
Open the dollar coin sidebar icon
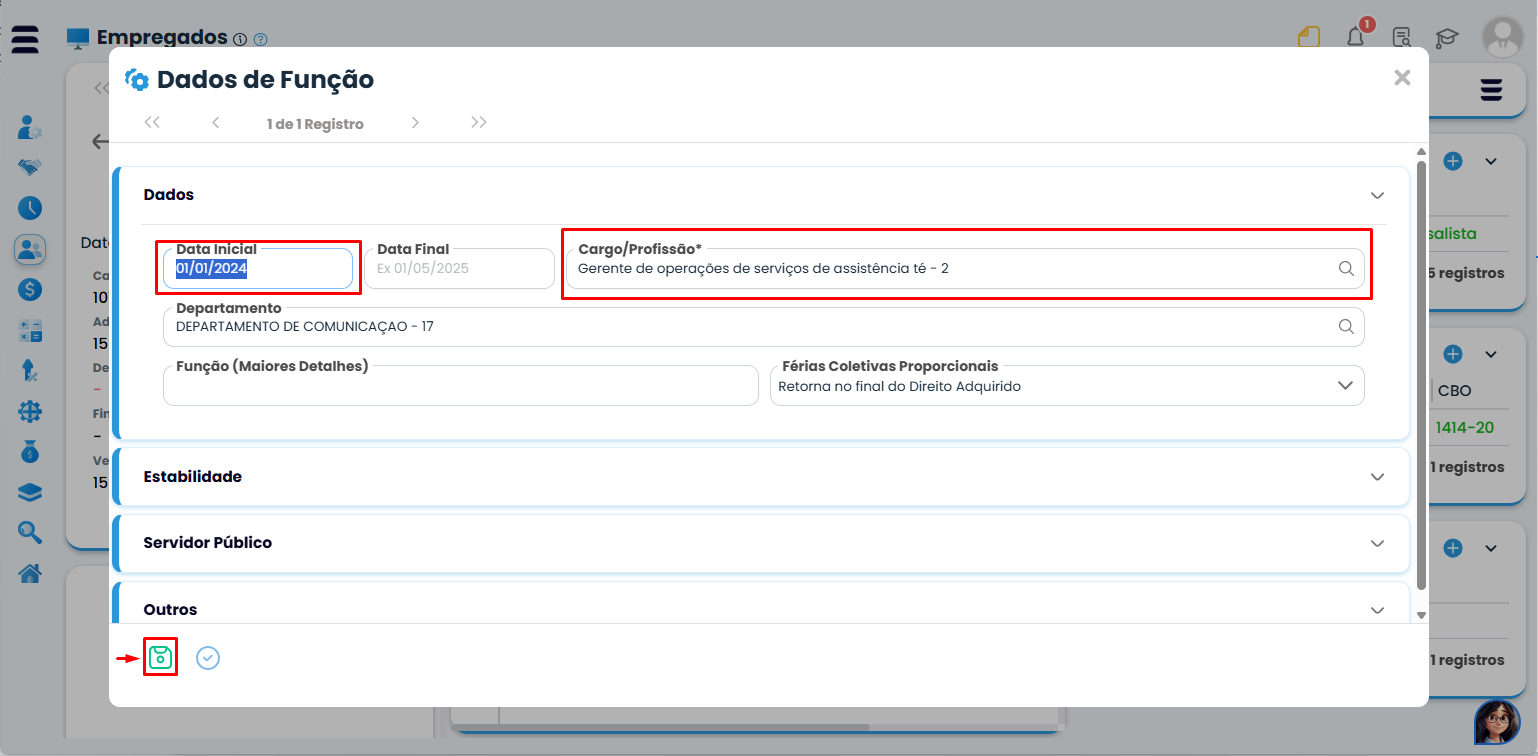30,290
